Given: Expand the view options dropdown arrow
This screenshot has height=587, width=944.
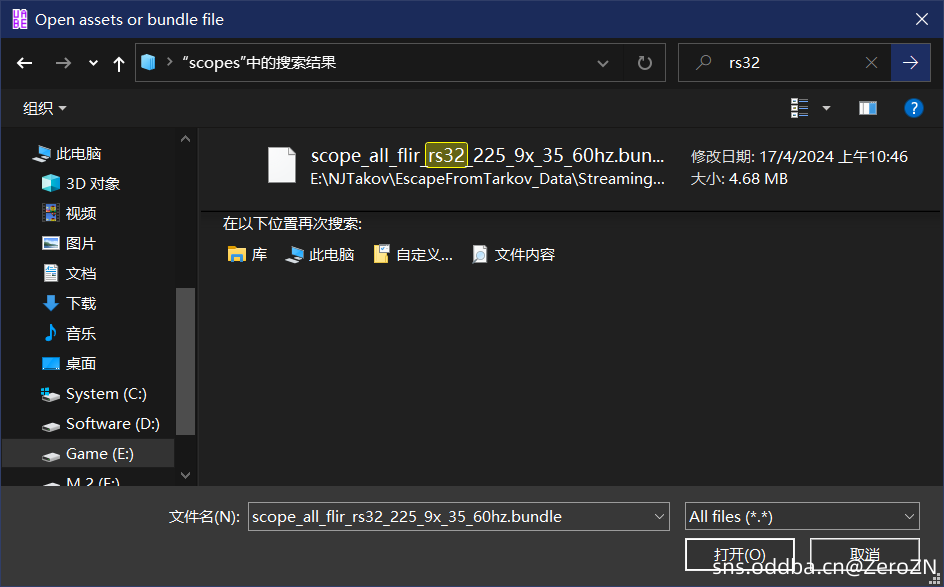Looking at the screenshot, I should point(826,108).
